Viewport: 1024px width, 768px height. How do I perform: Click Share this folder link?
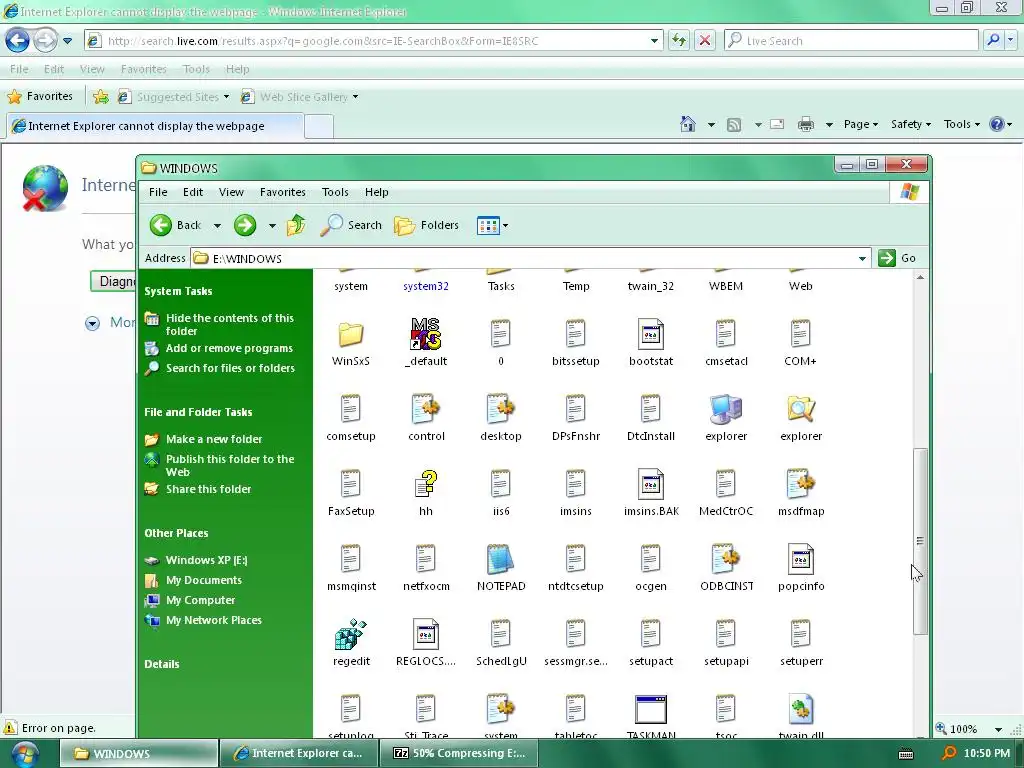(208, 489)
